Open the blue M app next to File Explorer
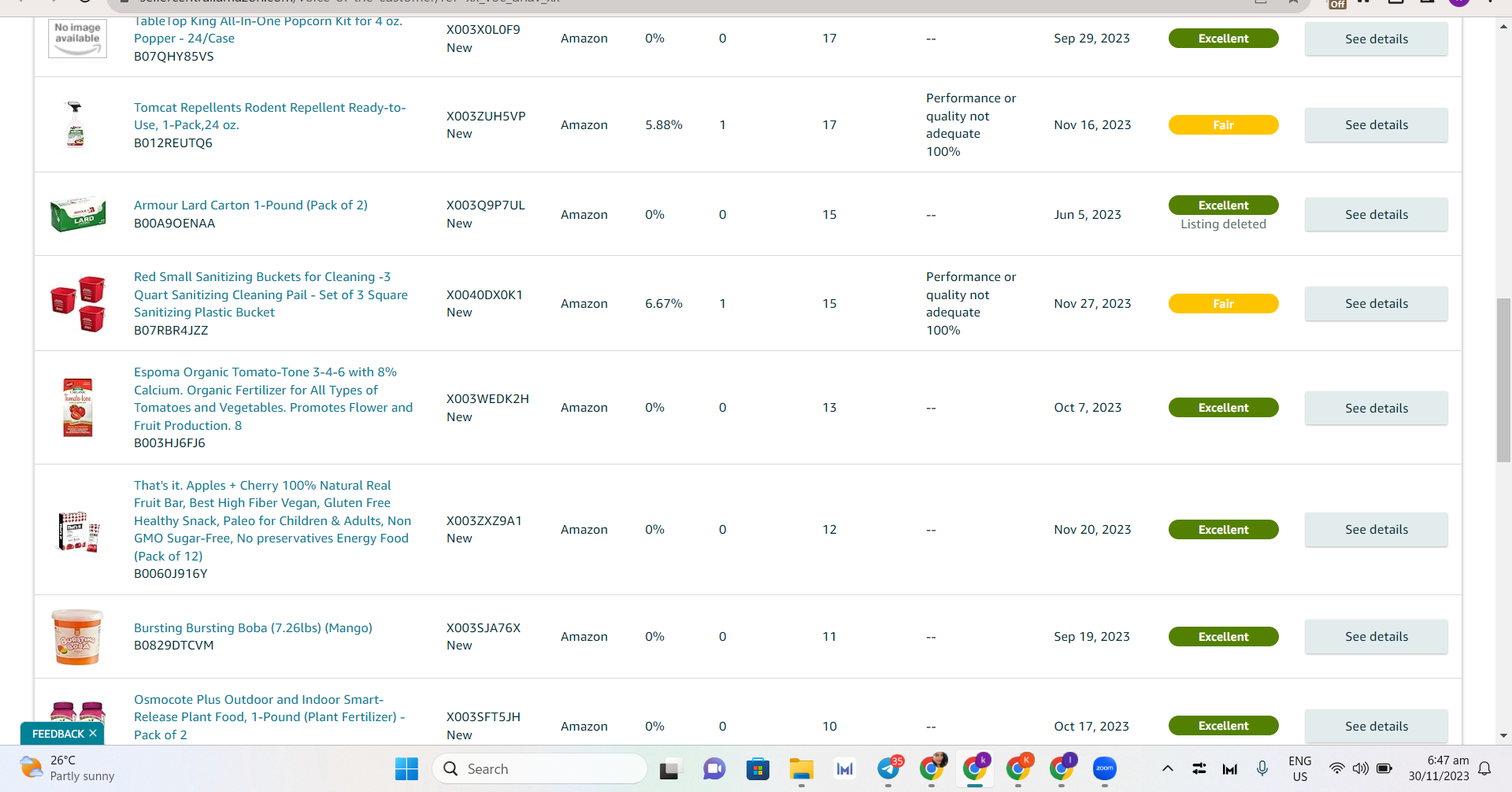Viewport: 1512px width, 792px height. click(x=845, y=768)
